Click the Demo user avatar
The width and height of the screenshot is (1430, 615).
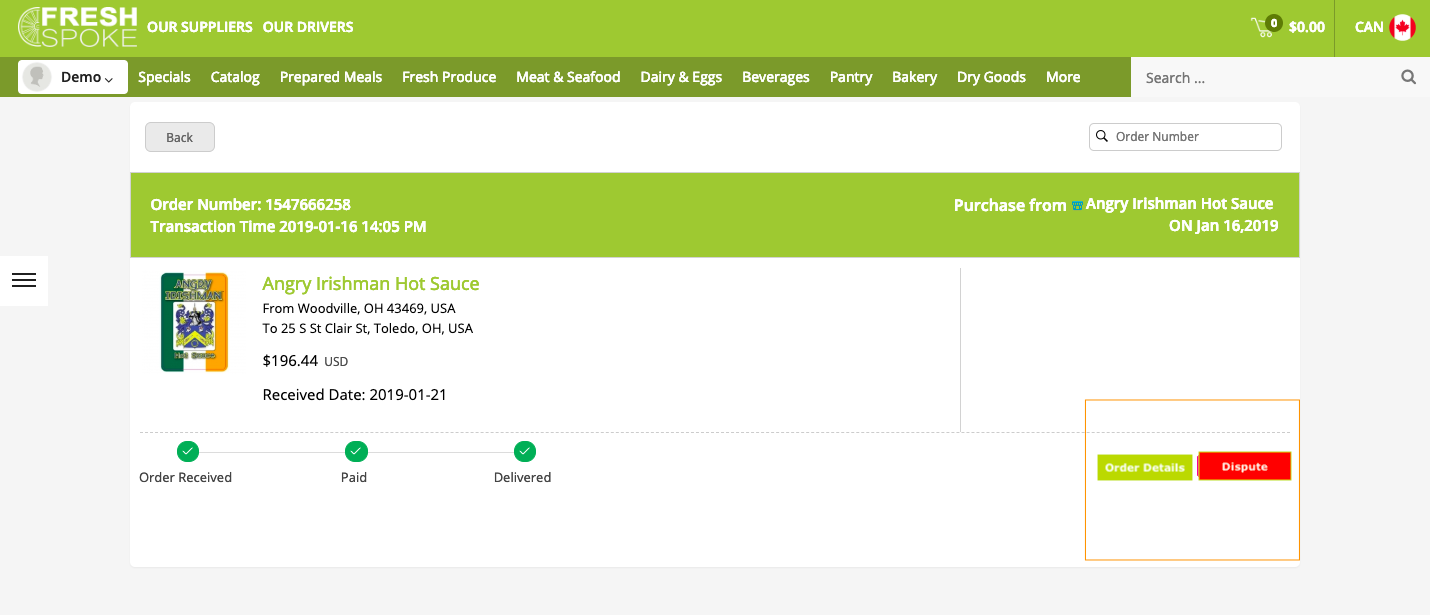click(37, 77)
